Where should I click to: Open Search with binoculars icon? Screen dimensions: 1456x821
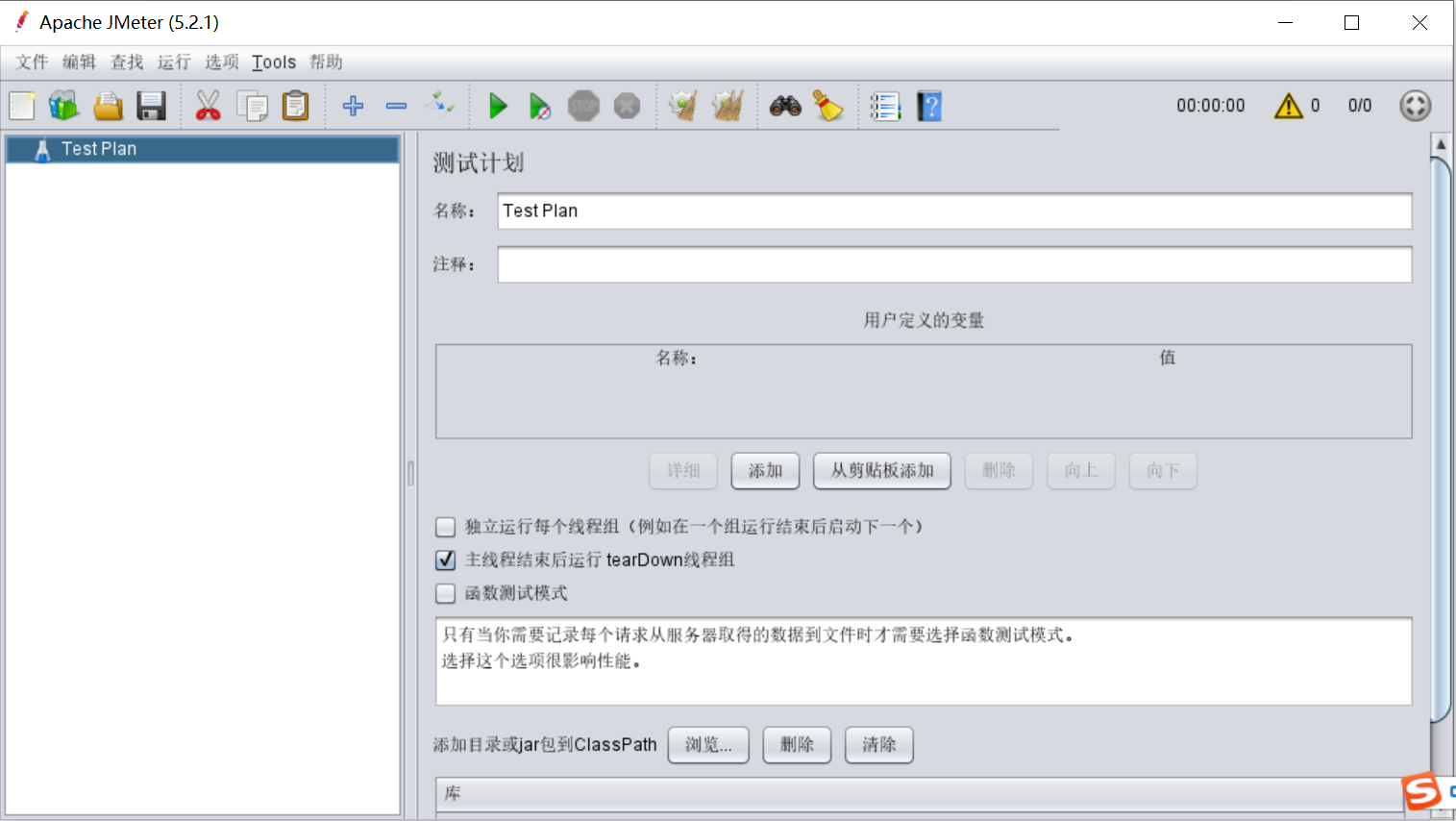(785, 106)
